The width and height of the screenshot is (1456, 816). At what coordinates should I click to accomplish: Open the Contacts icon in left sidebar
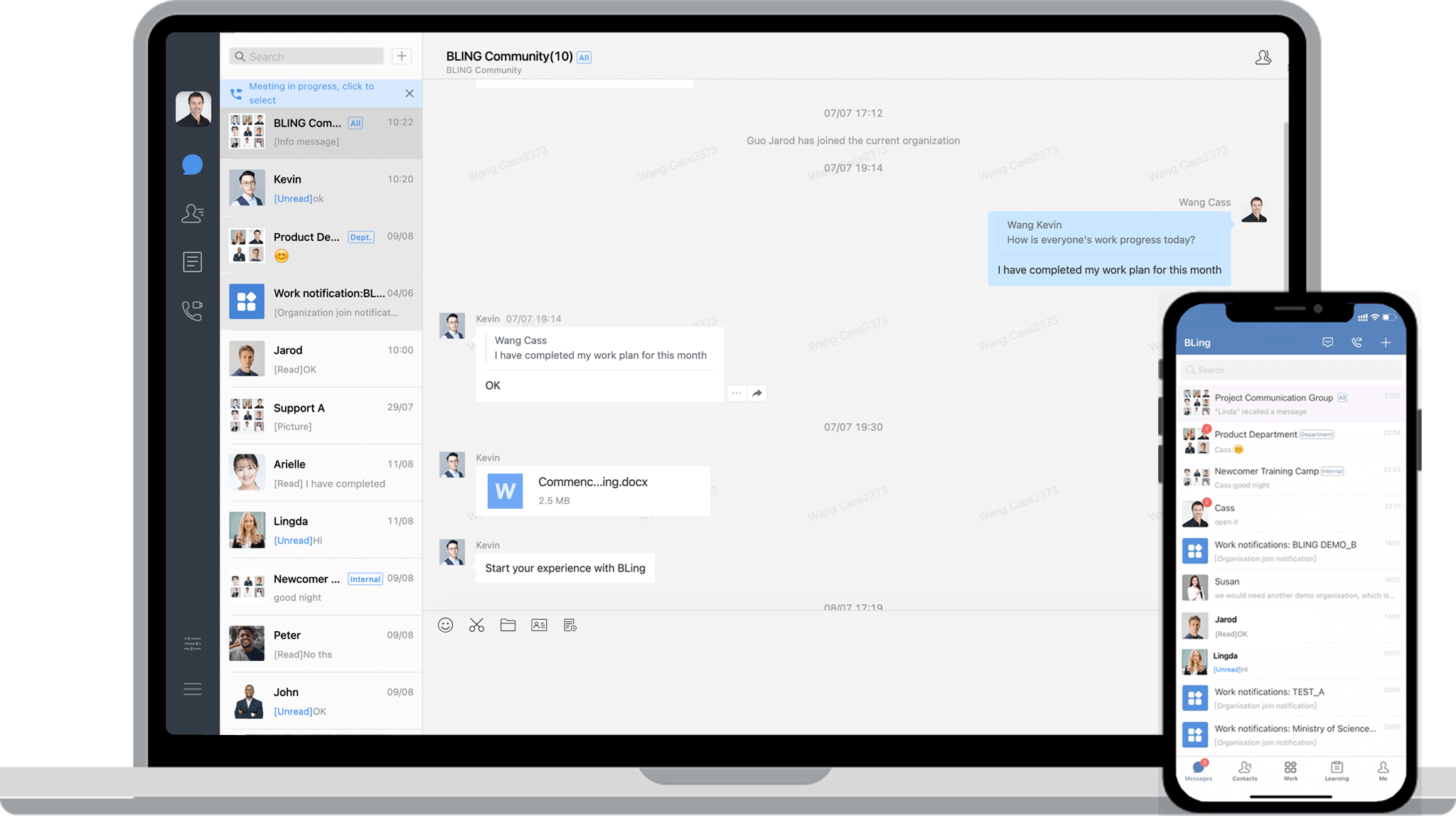pos(192,213)
